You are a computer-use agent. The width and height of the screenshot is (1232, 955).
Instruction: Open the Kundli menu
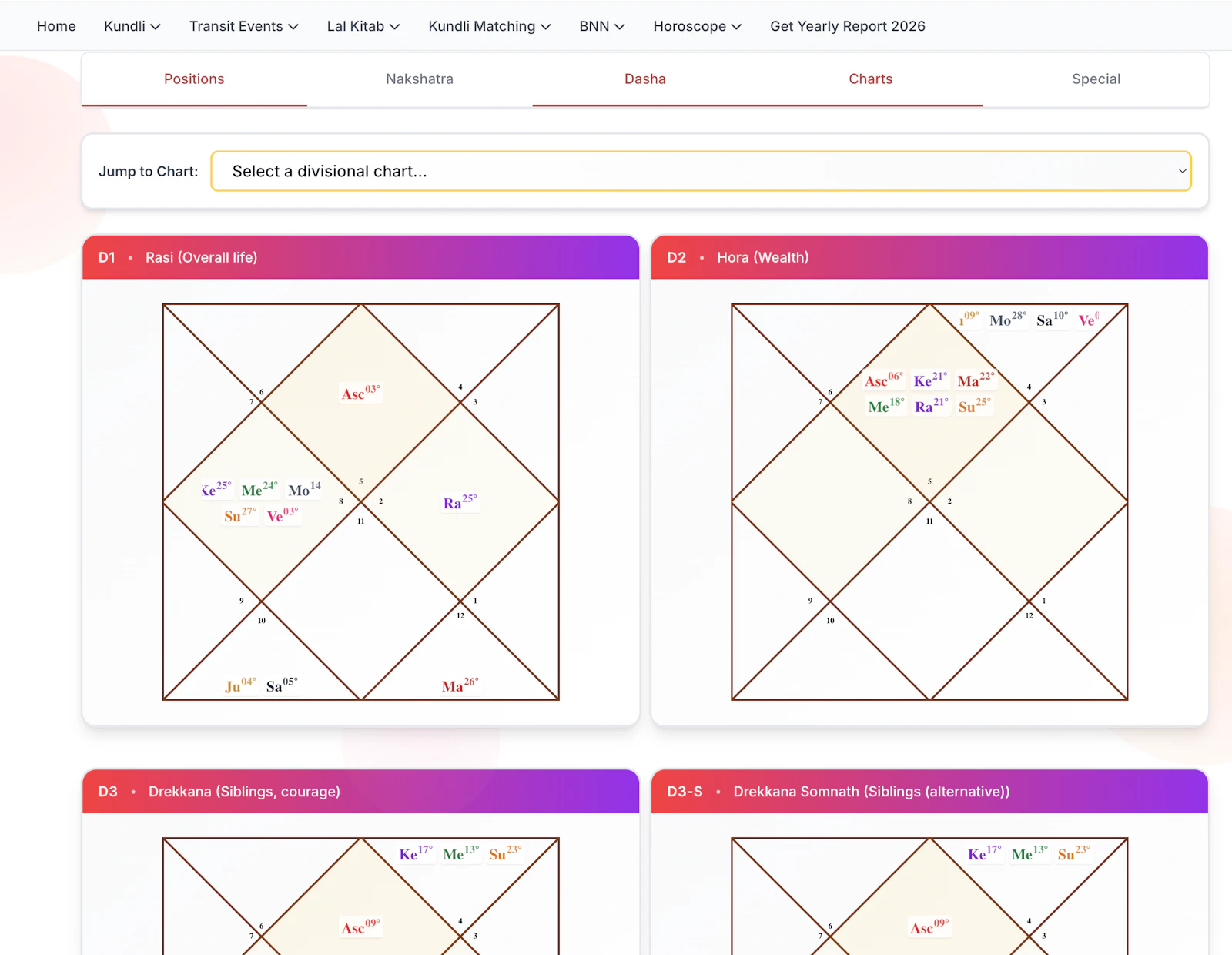131,25
